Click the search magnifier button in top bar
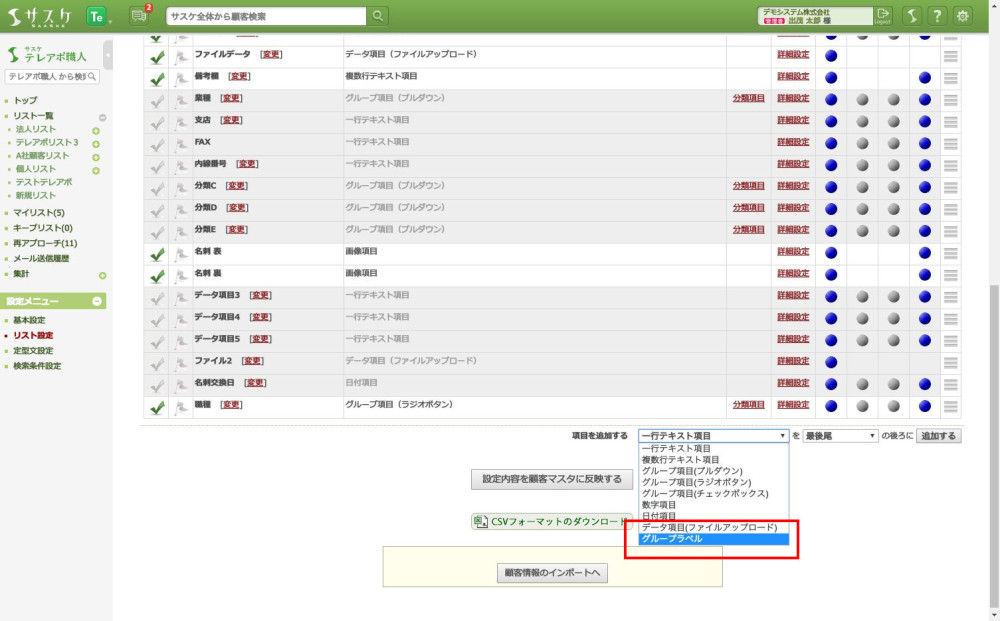 coord(377,16)
